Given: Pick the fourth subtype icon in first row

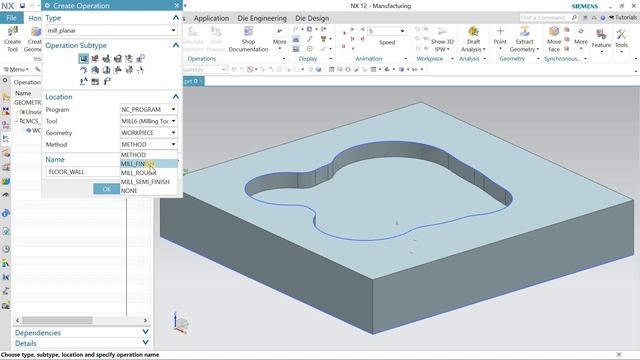Looking at the screenshot, I should point(118,59).
